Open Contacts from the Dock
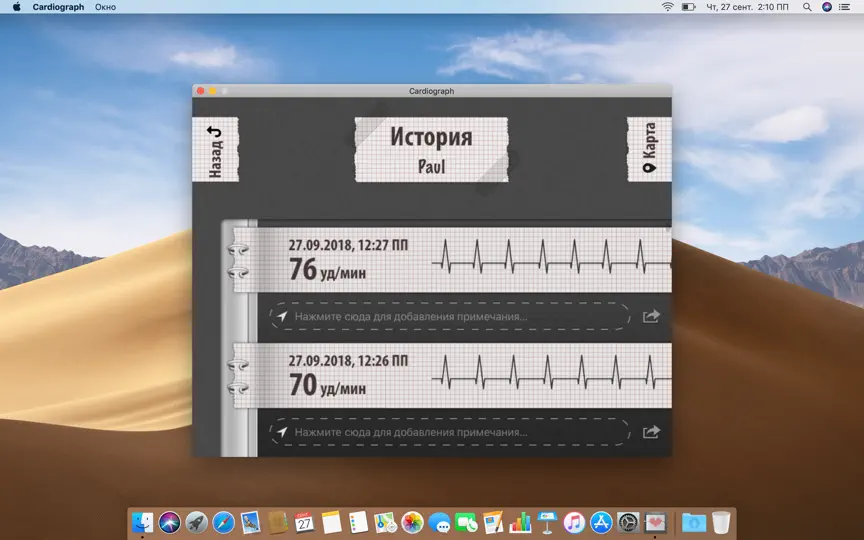 (x=278, y=521)
